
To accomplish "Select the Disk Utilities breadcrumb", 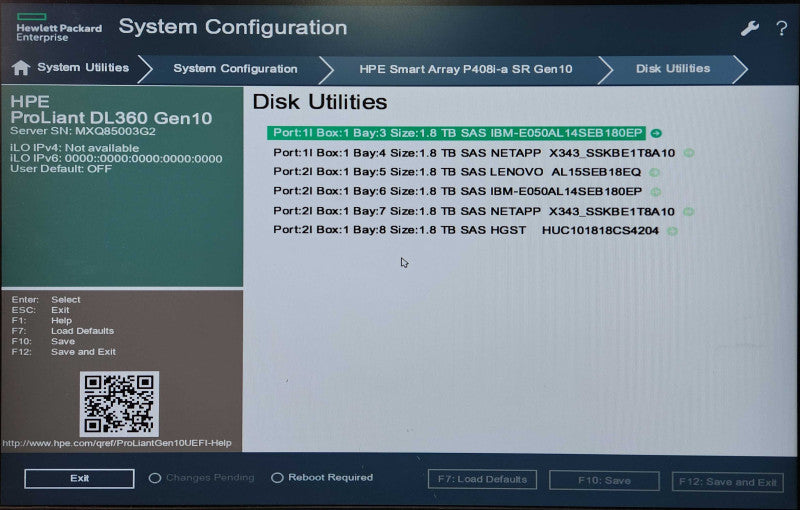I will [x=672, y=68].
